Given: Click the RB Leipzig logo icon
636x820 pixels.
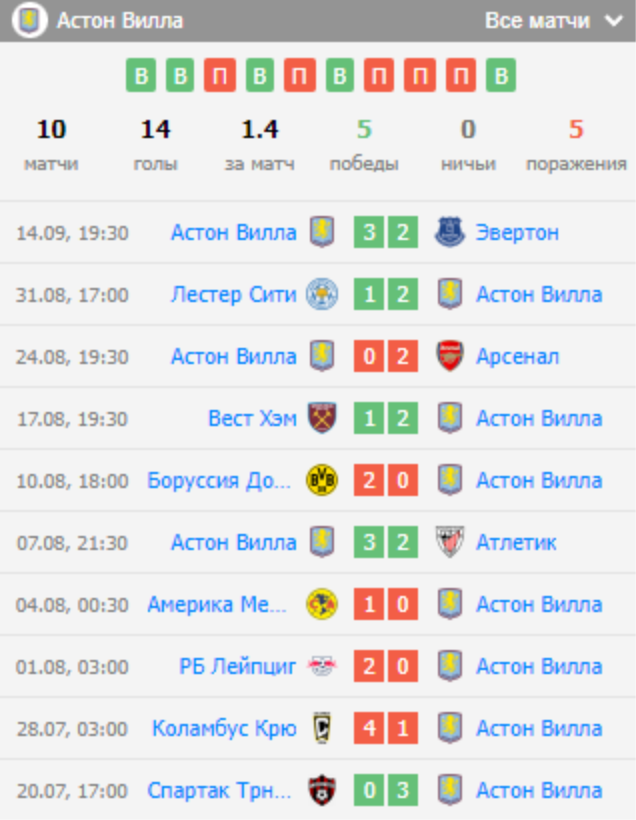Looking at the screenshot, I should (322, 667).
